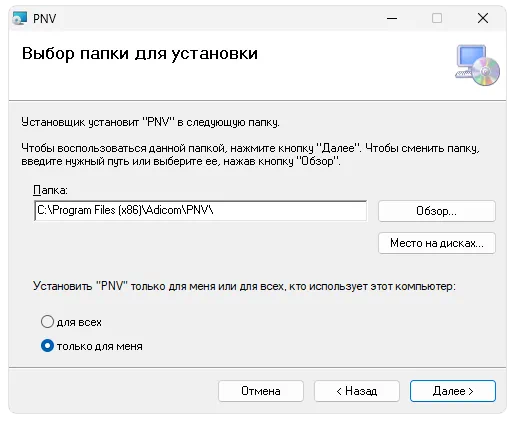The width and height of the screenshot is (513, 421).
Task: Proceed with the "Далее >" button
Action: (453, 391)
